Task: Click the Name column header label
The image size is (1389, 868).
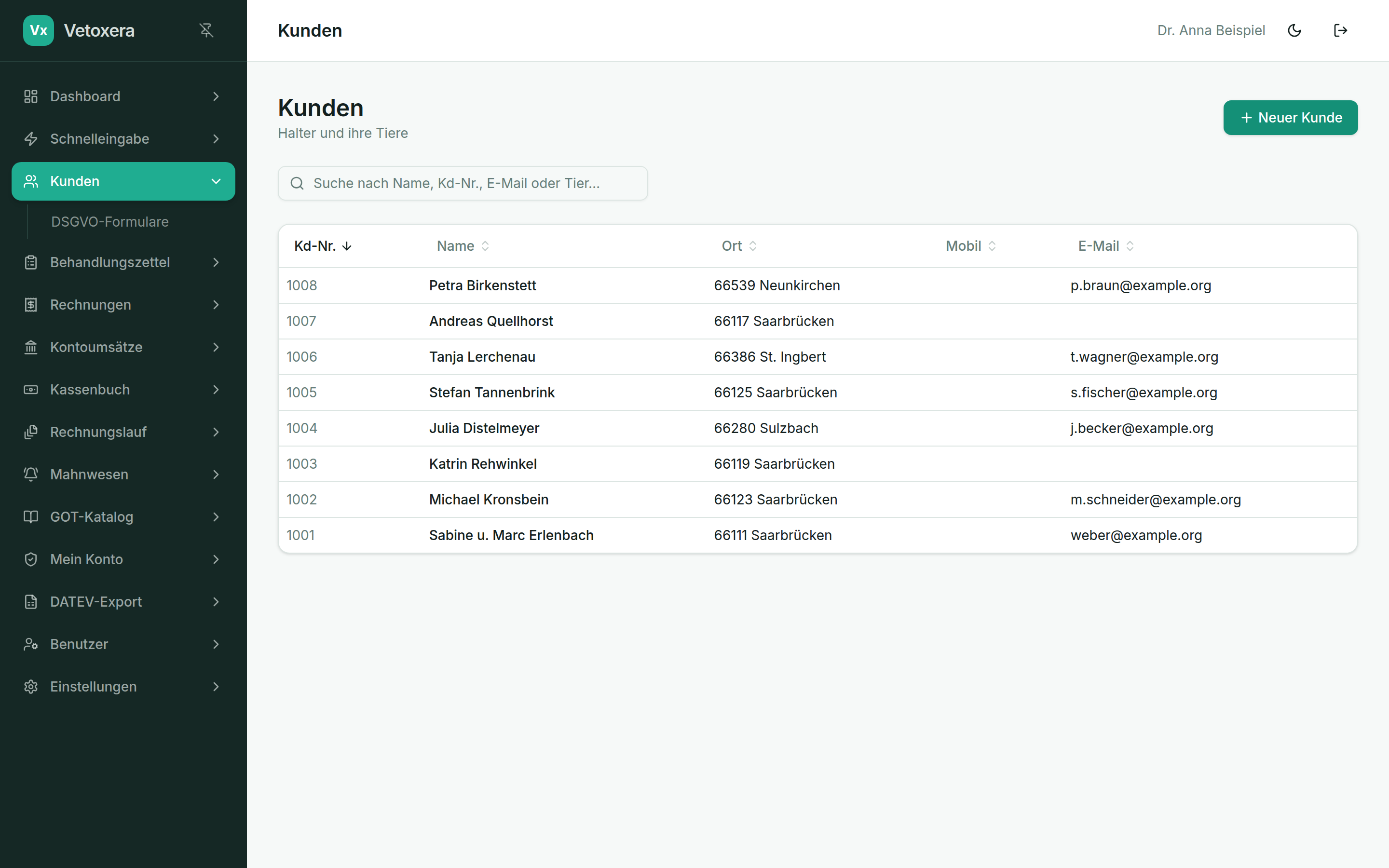Action: point(455,246)
